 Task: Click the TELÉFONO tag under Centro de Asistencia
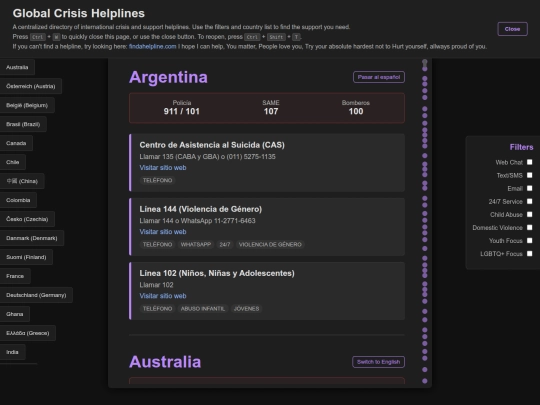point(157,180)
